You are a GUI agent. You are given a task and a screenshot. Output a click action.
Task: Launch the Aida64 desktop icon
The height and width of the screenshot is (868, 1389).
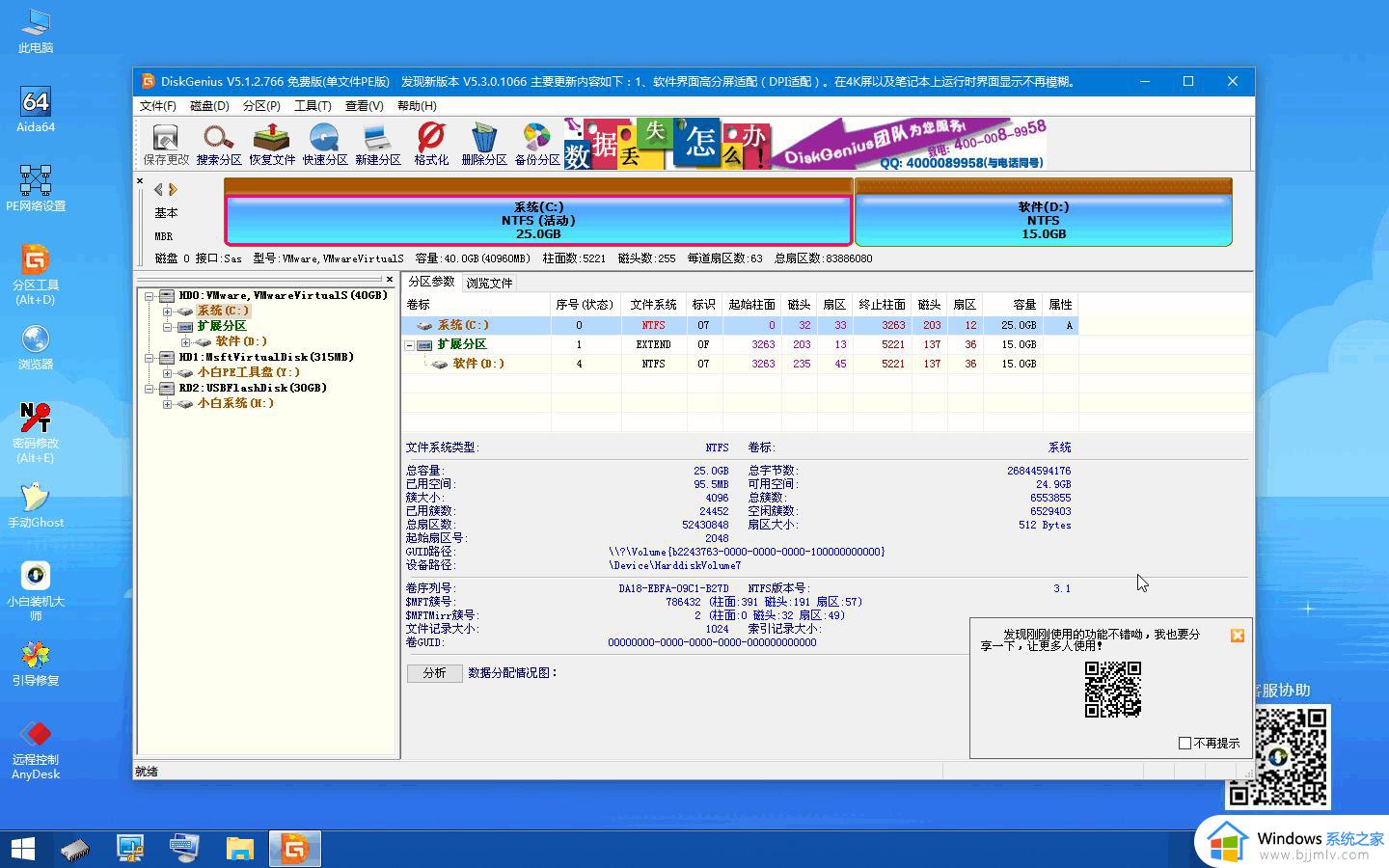[36, 109]
